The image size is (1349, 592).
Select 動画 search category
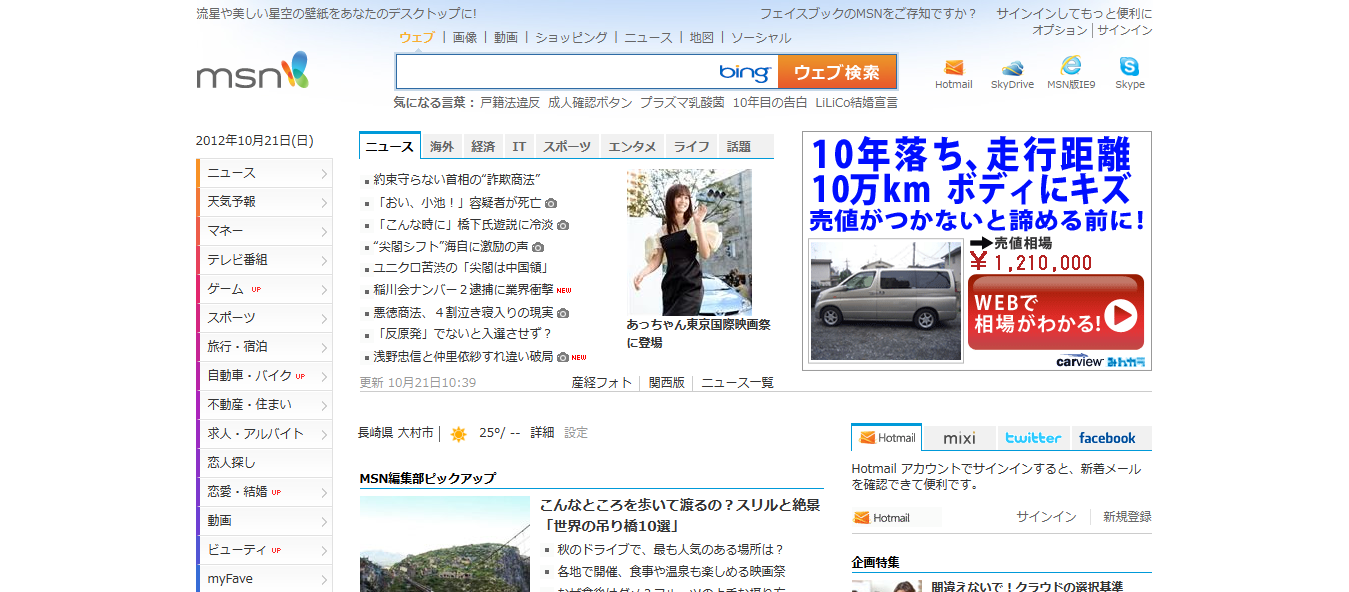tap(506, 37)
